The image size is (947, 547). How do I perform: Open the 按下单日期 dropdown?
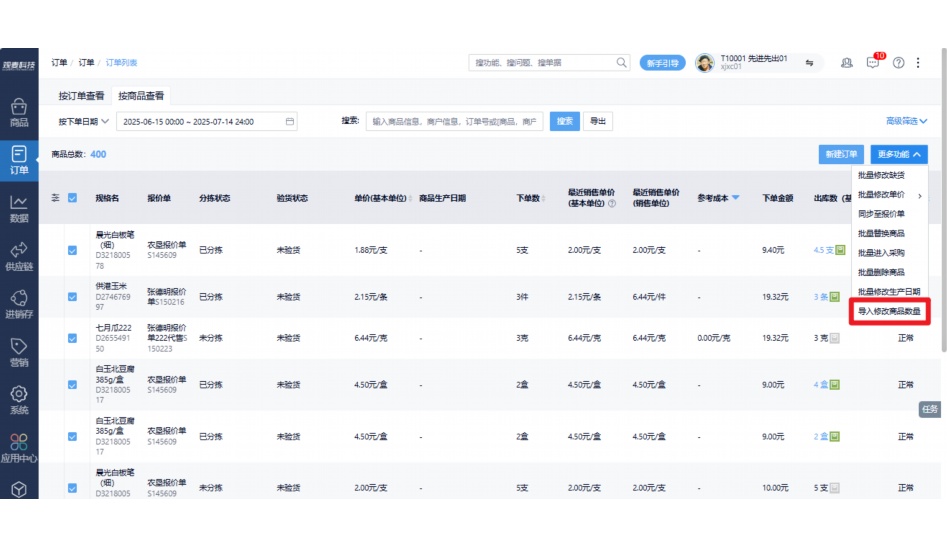pyautogui.click(x=83, y=121)
